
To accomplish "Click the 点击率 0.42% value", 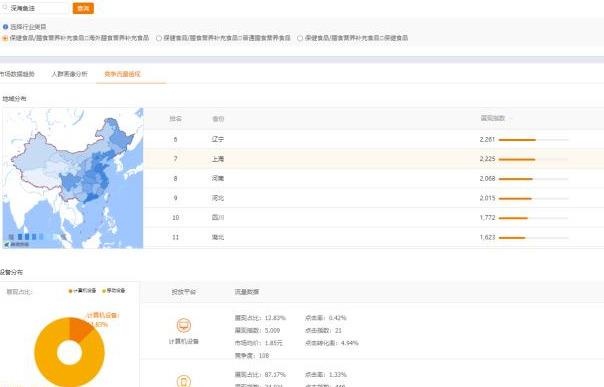I will point(326,318).
